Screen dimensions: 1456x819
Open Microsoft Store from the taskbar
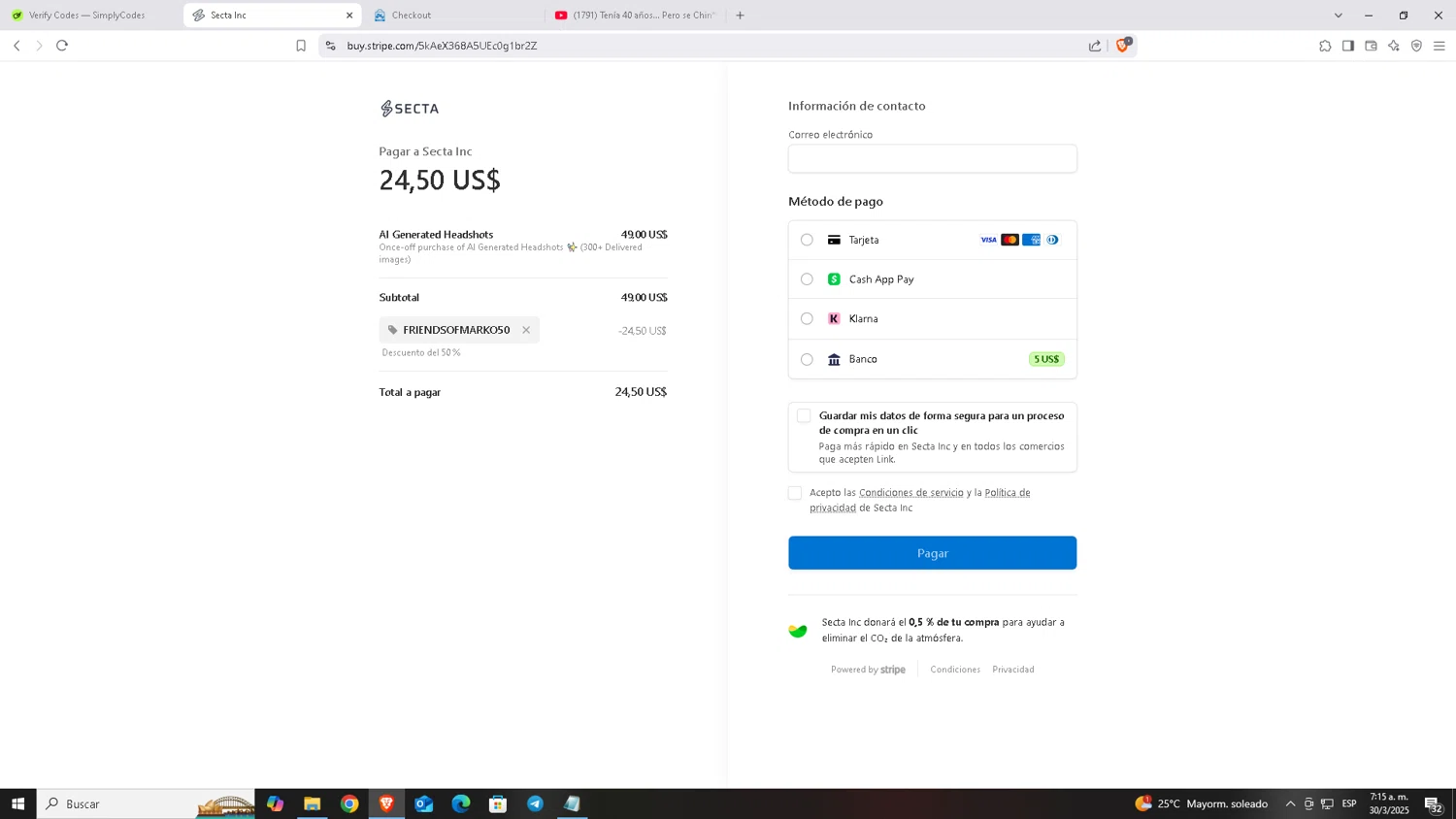point(498,803)
